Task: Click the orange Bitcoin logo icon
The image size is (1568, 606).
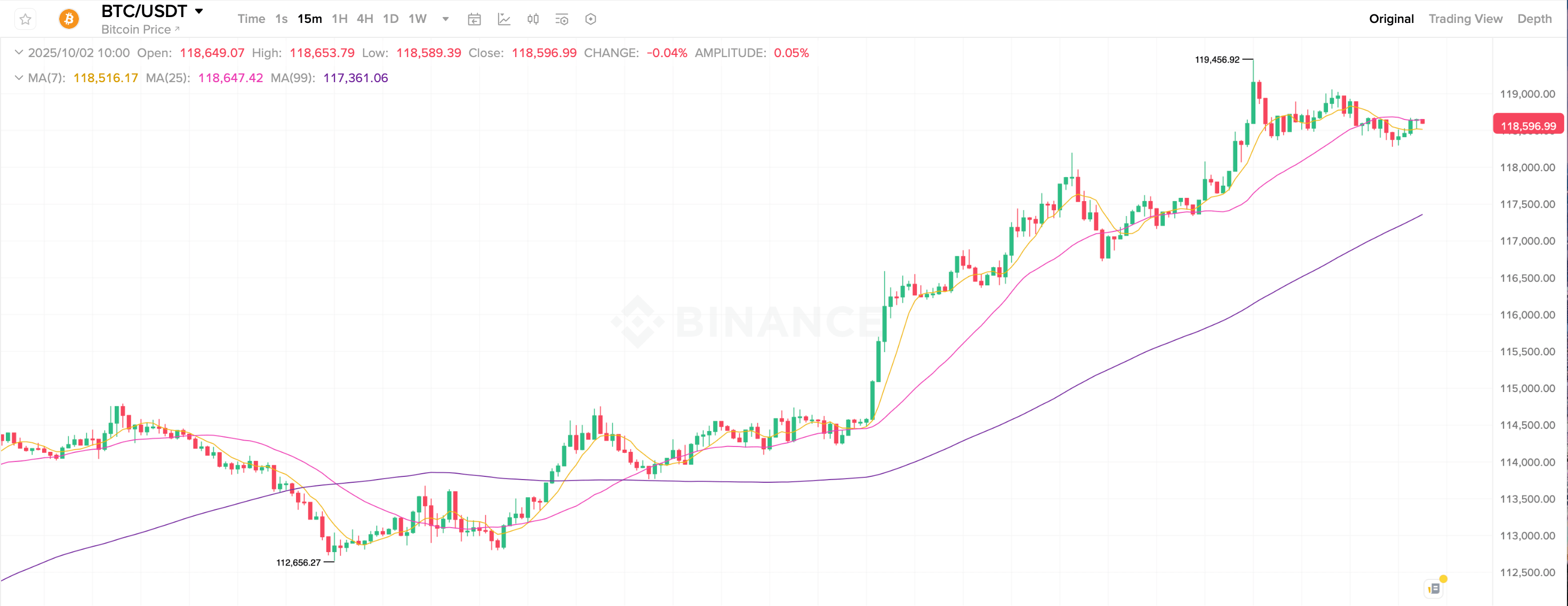Action: coord(69,20)
